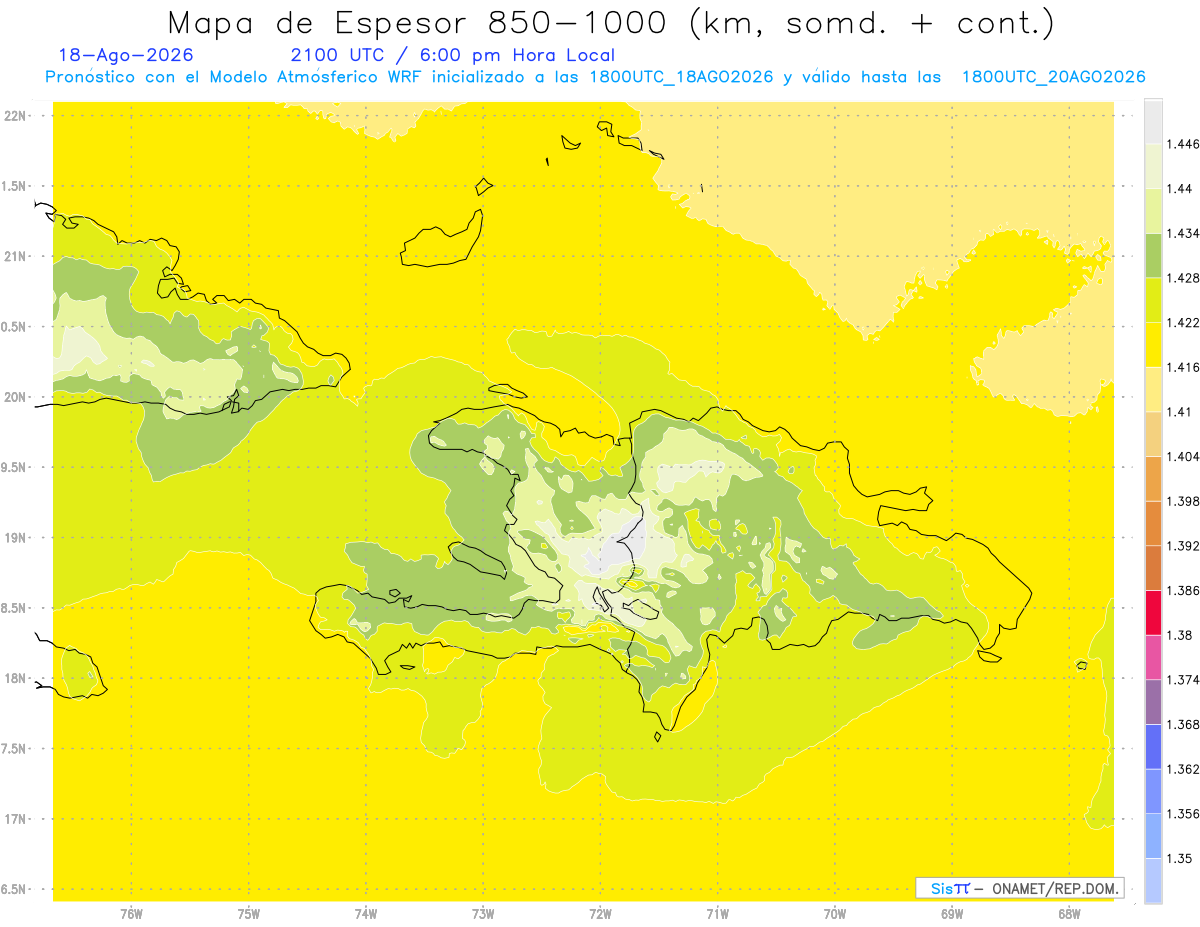The width and height of the screenshot is (1200, 927).
Task: Click the legend value '1.38'
Action: point(1179,635)
